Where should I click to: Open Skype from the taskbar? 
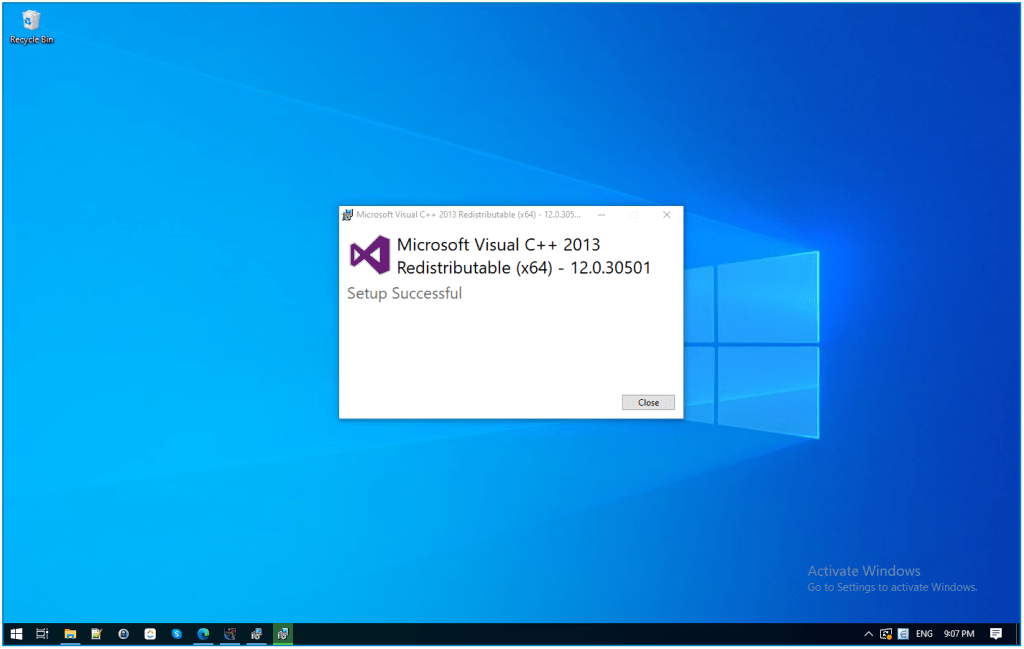177,633
